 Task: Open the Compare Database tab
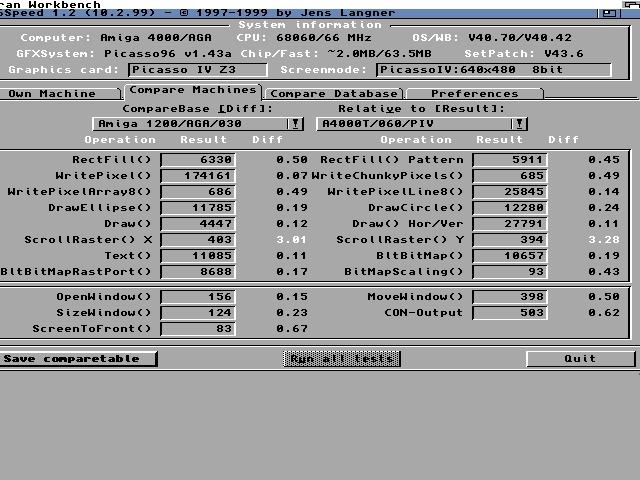(333, 93)
